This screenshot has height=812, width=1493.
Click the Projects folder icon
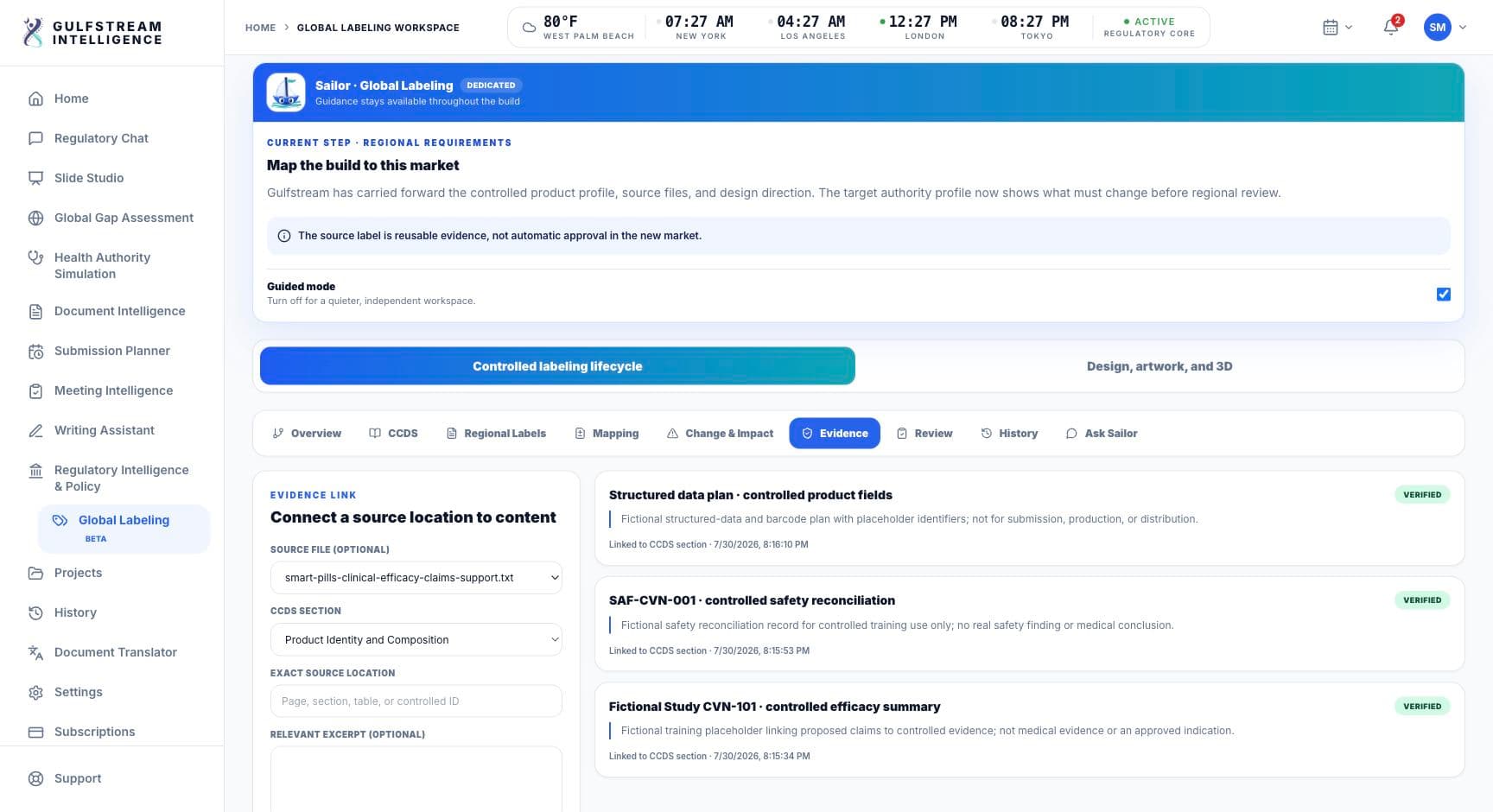click(35, 573)
